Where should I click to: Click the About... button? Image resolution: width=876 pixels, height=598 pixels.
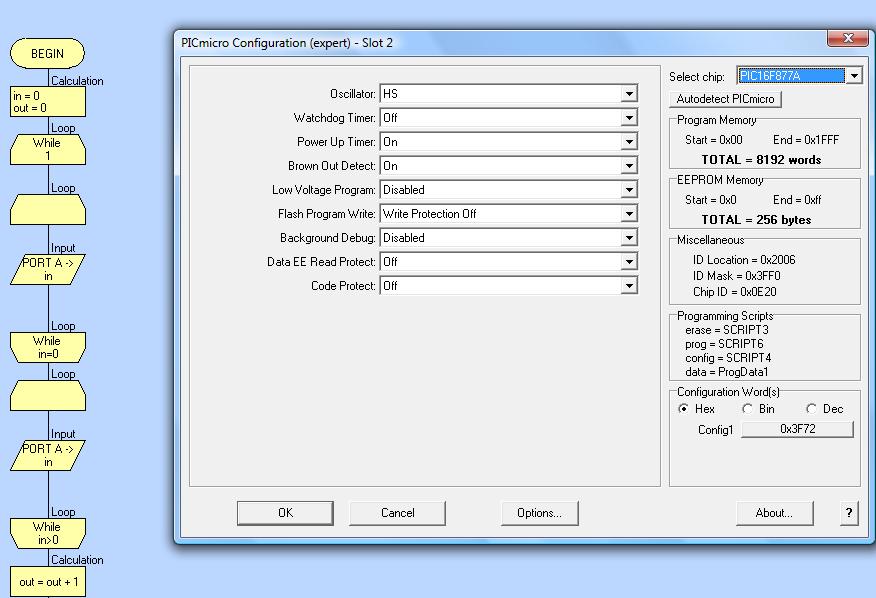[x=774, y=513]
